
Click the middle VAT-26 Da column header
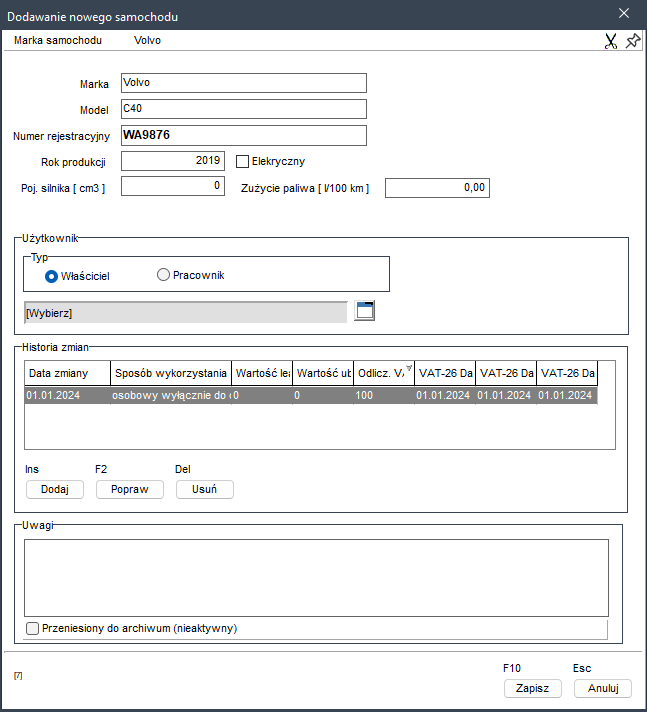click(506, 373)
